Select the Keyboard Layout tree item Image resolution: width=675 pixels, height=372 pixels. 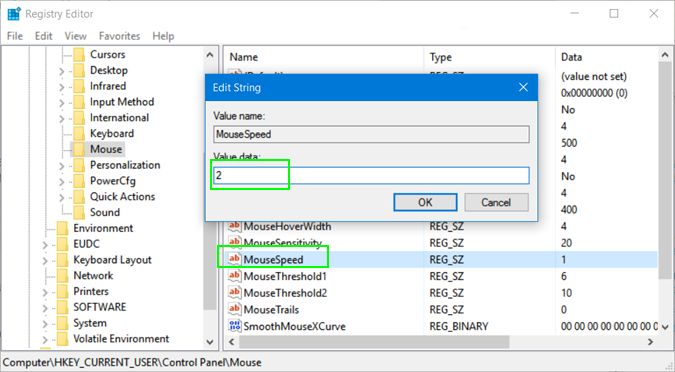(x=112, y=260)
